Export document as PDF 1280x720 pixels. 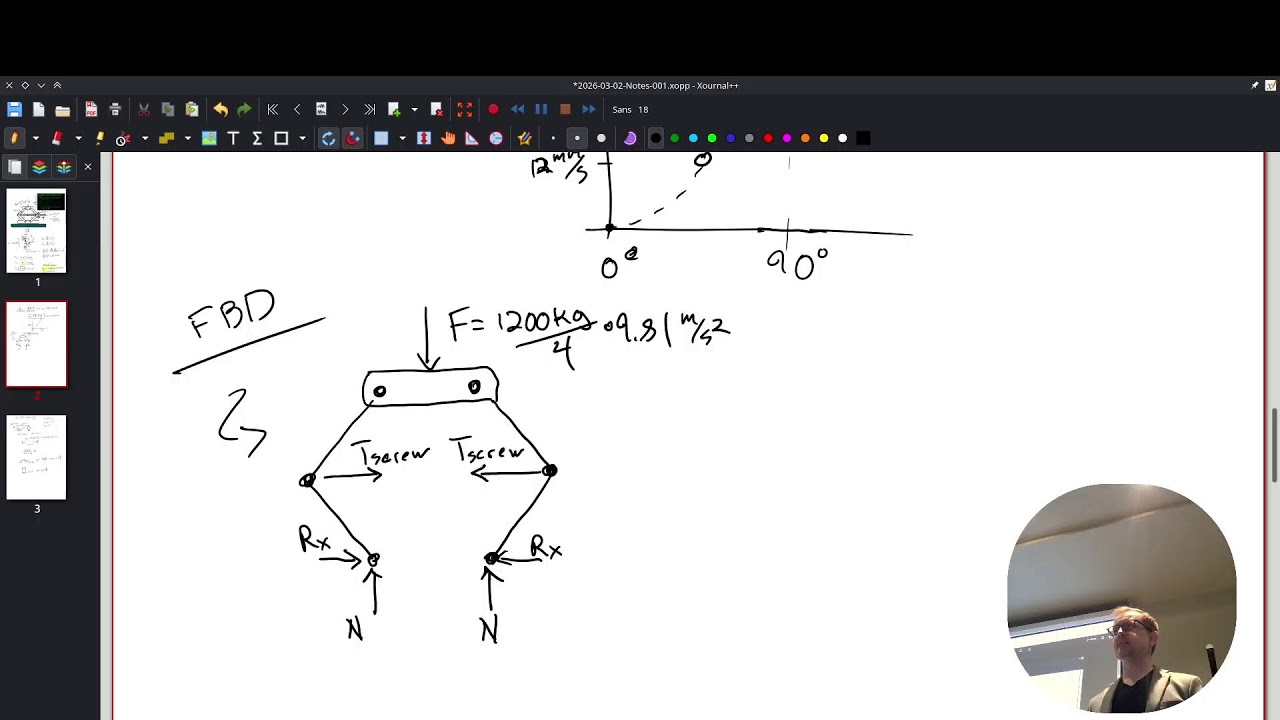pyautogui.click(x=91, y=109)
